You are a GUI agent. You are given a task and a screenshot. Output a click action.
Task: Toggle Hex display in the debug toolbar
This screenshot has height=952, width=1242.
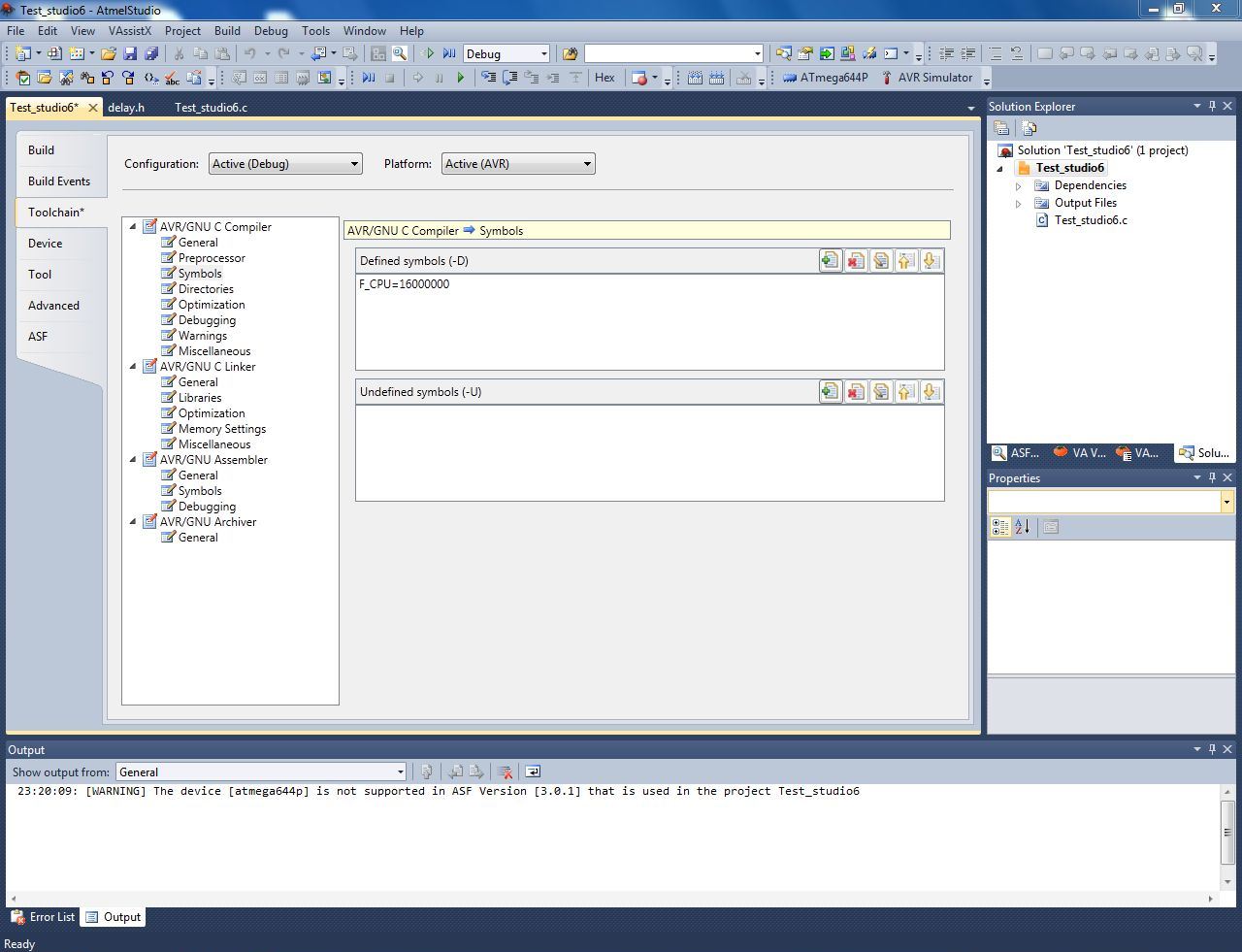tap(605, 78)
